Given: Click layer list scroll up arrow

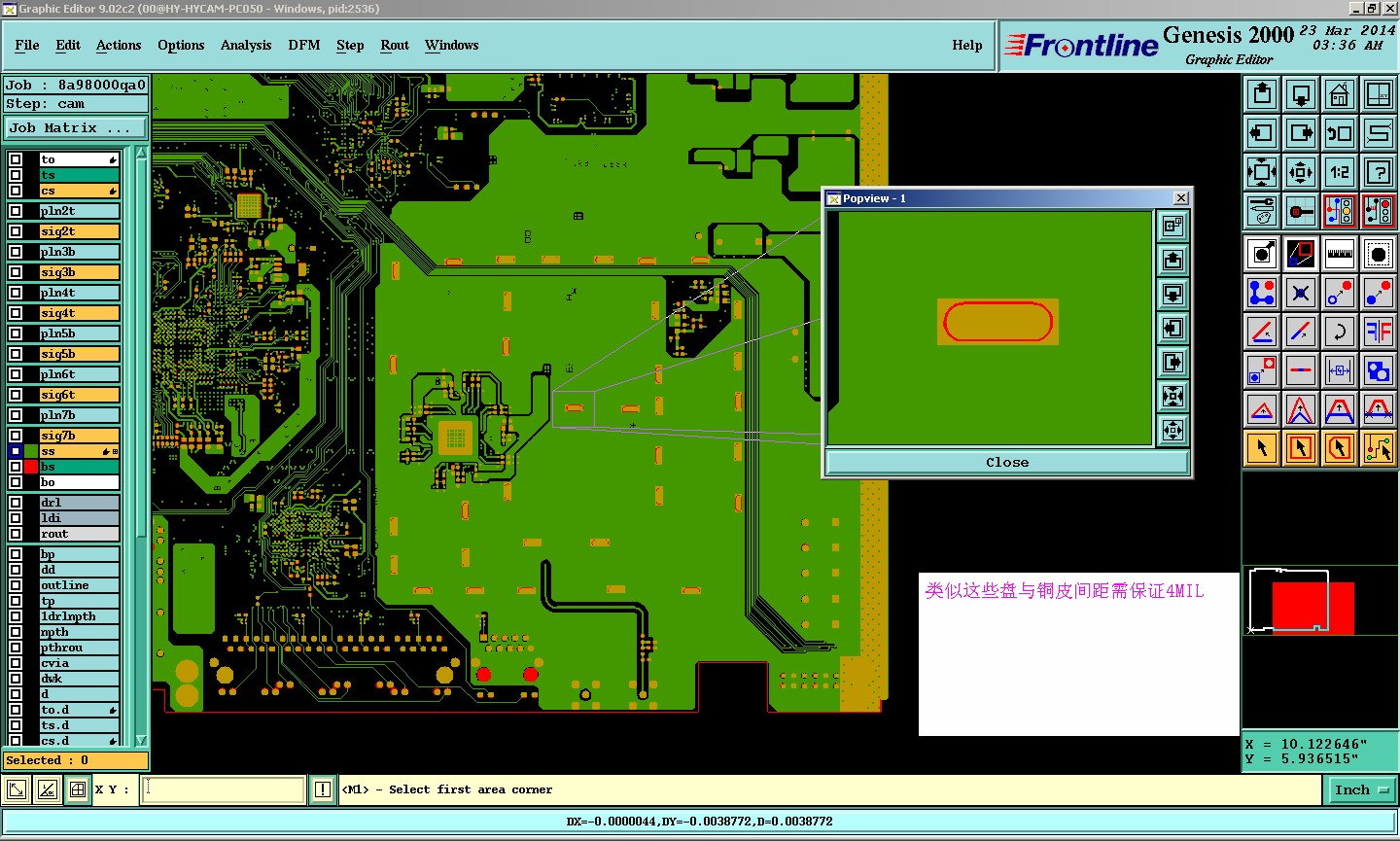Looking at the screenshot, I should pos(142,154).
